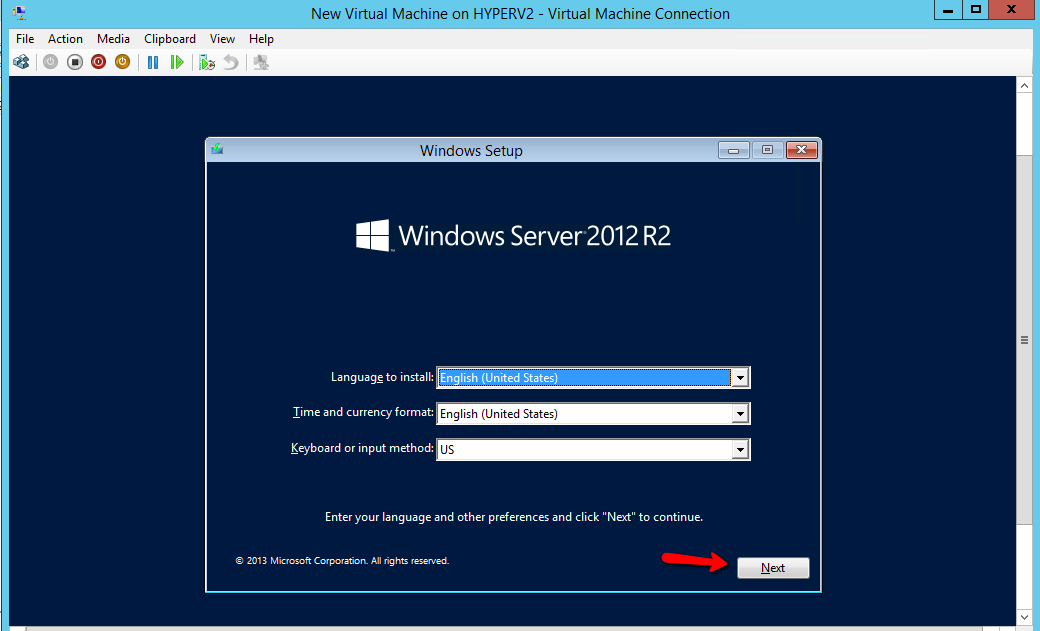This screenshot has height=631, width=1040.
Task: Click the 'Enter your language and other preferences' text
Action: pos(513,517)
